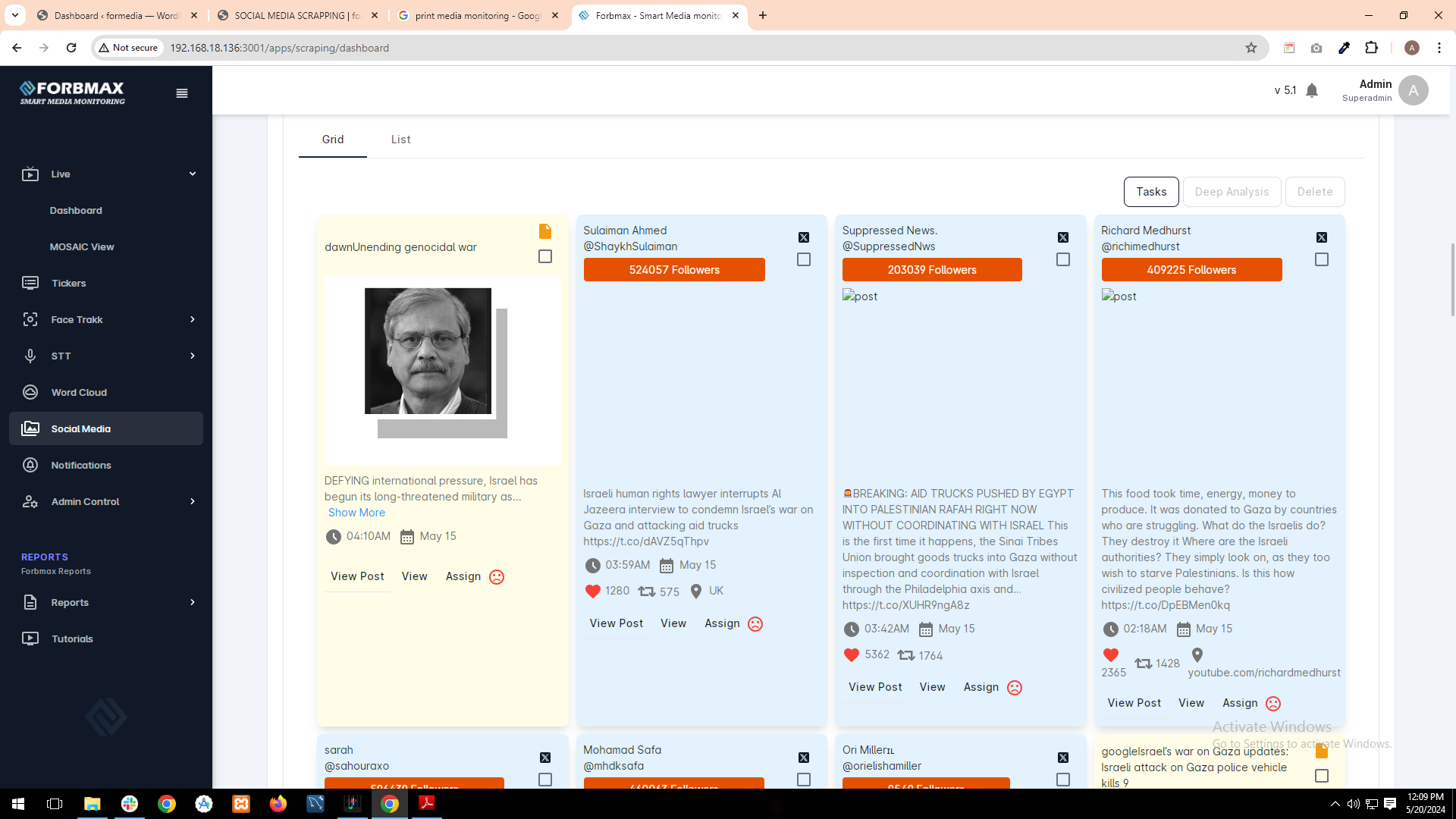Click View Post on Sulaiman Ahmed card

(616, 623)
